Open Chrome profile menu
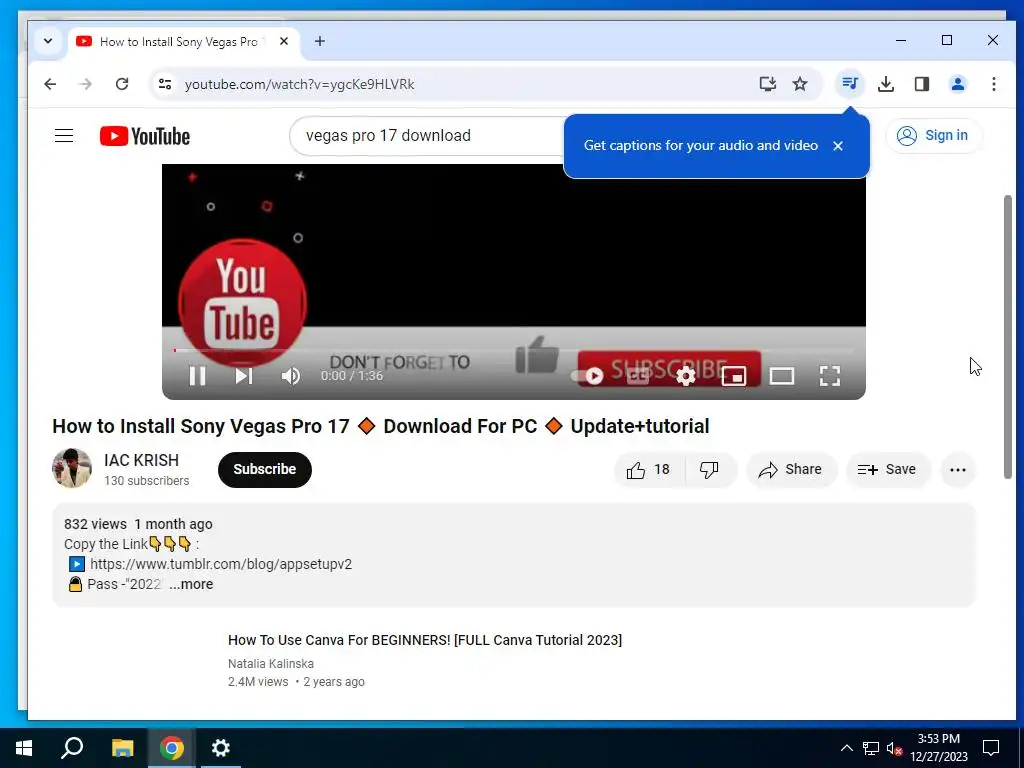 point(957,84)
